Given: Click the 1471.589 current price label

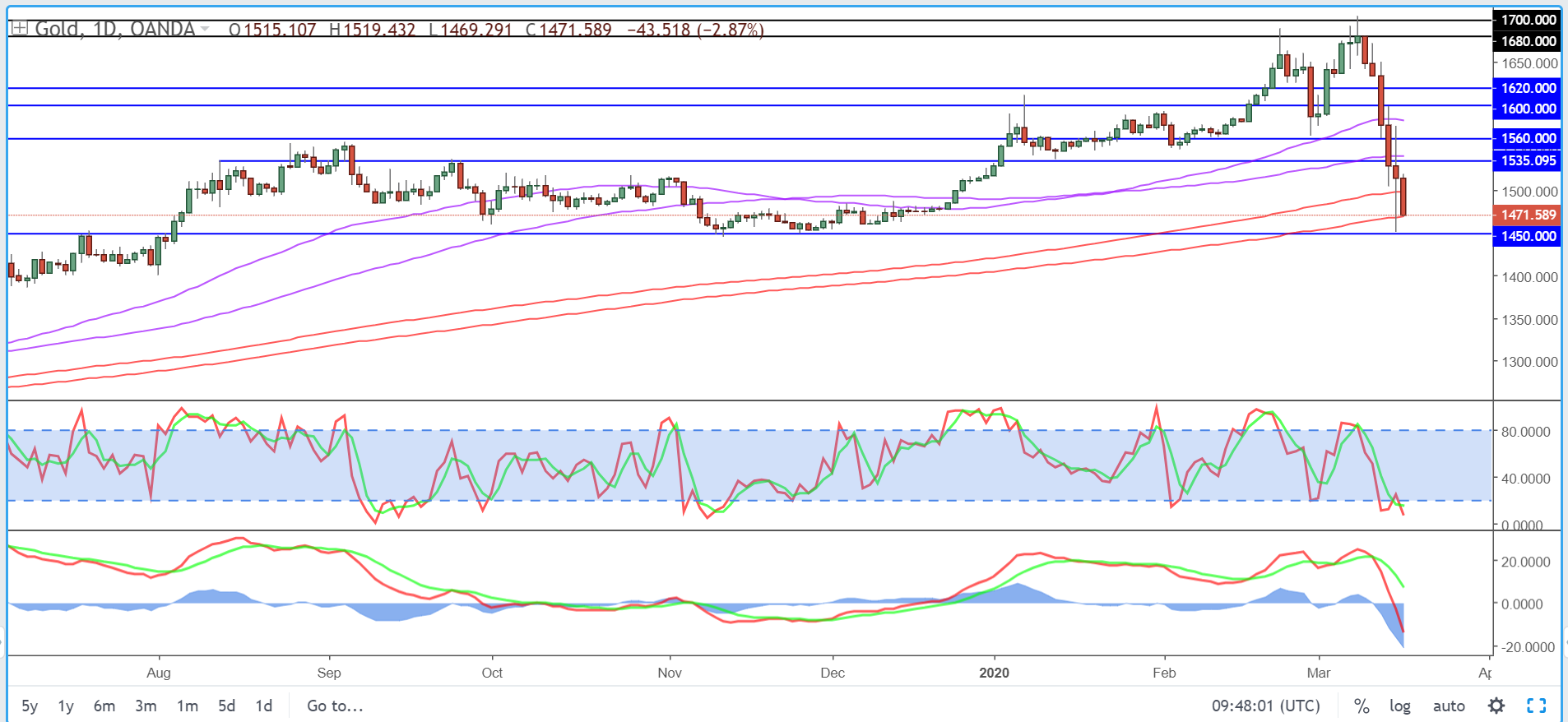Looking at the screenshot, I should point(1529,215).
